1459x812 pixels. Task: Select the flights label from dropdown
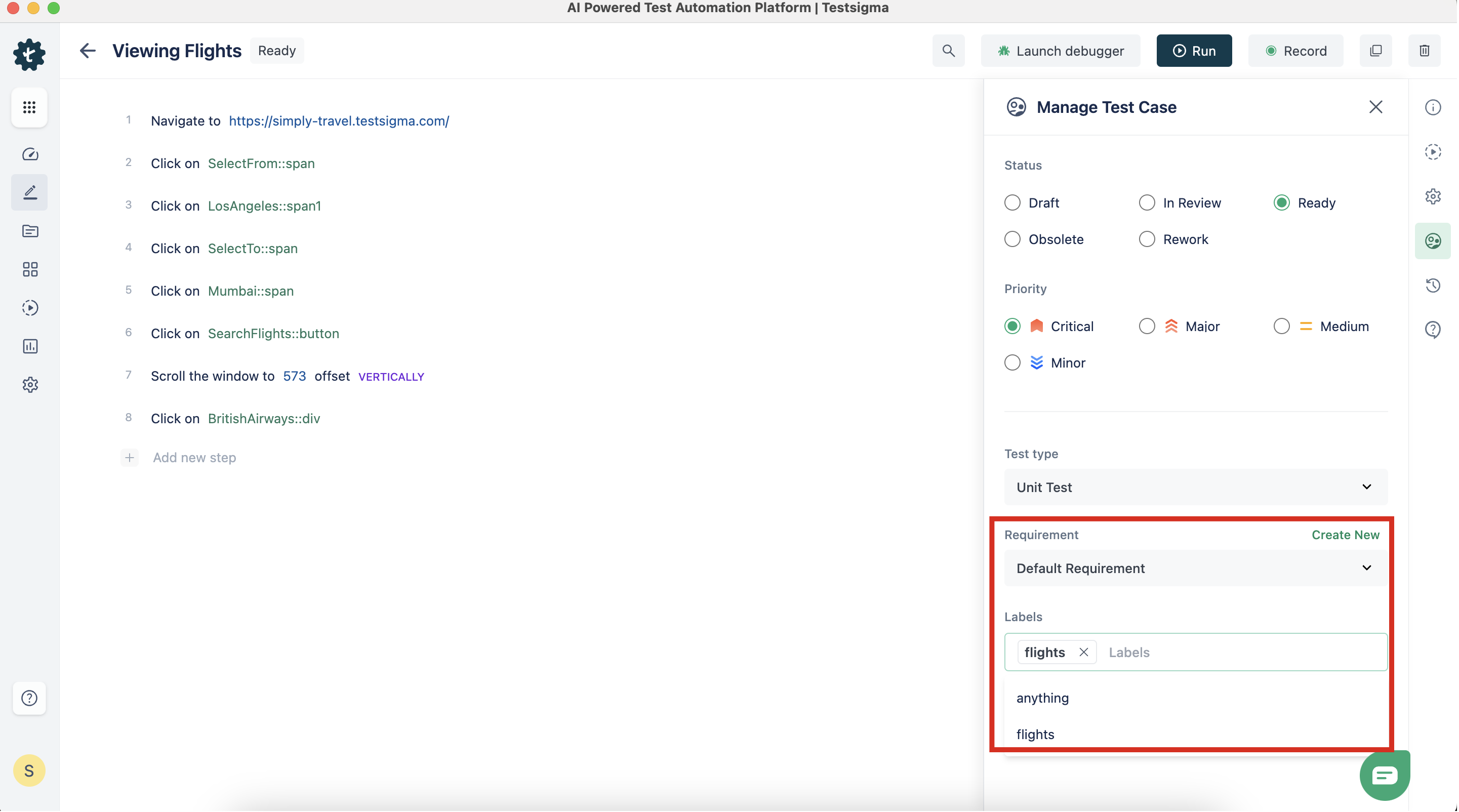(x=1035, y=733)
